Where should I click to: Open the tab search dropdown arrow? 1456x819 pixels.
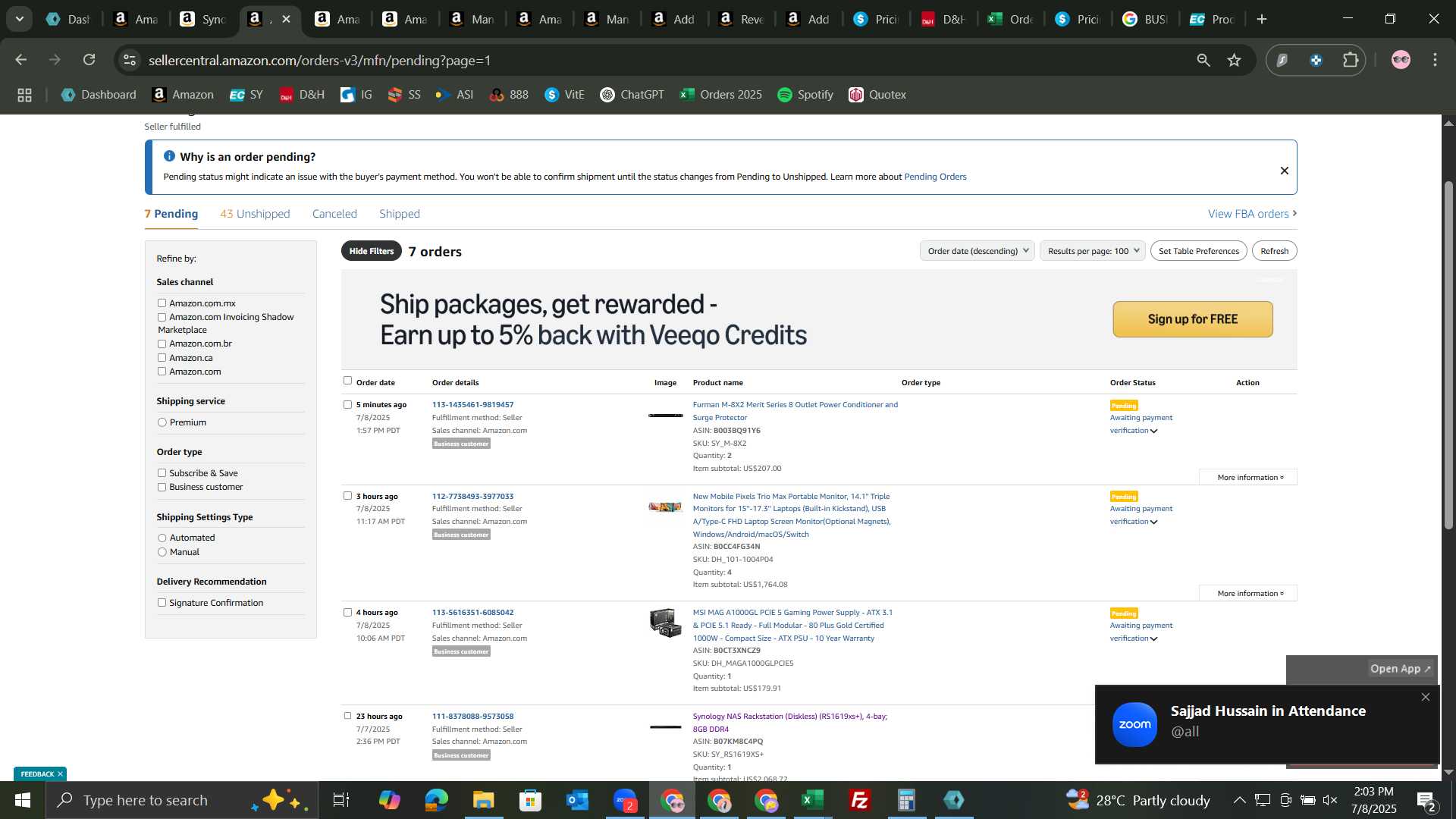point(19,19)
